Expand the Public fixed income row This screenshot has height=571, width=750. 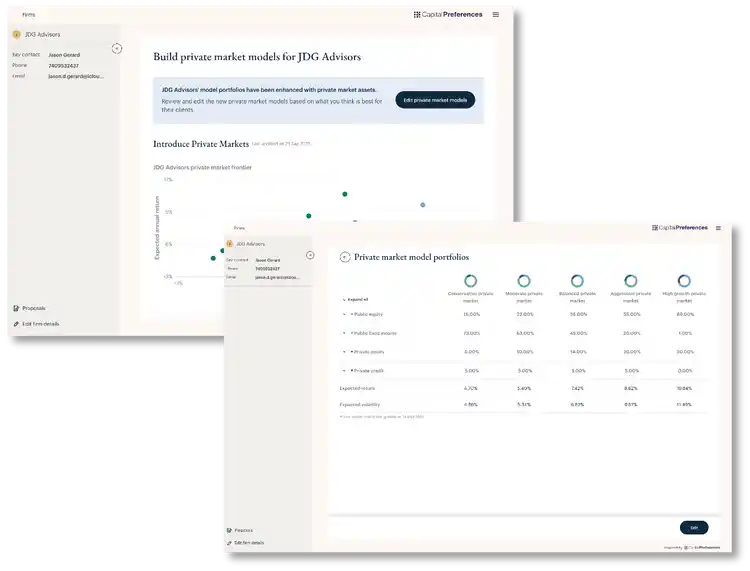point(344,333)
